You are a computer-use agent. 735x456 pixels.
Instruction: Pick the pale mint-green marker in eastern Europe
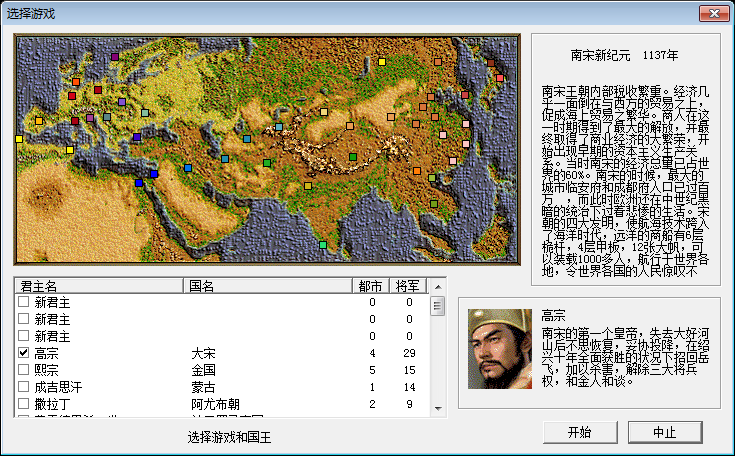pos(145,113)
